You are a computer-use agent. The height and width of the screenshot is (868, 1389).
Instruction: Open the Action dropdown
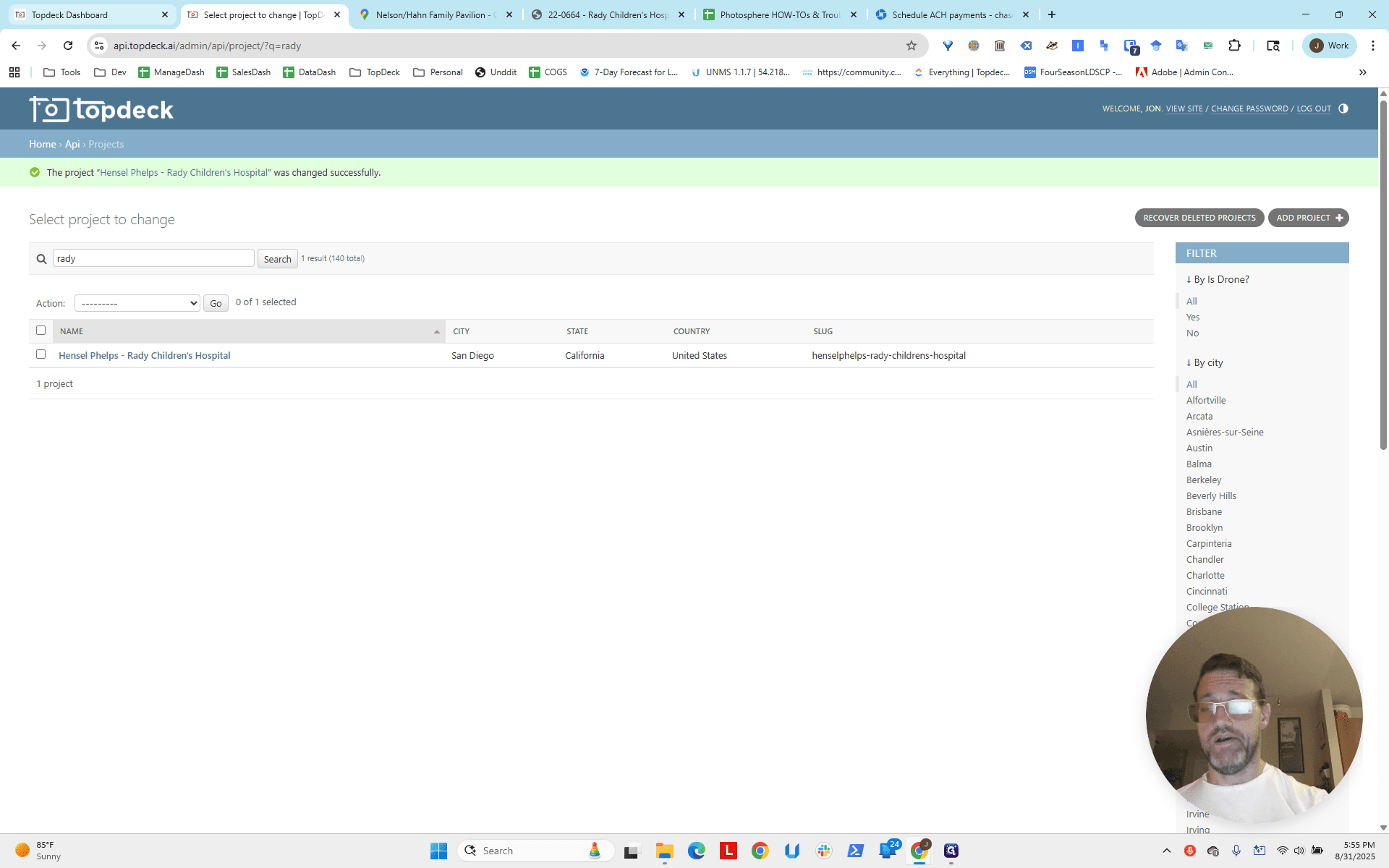(x=137, y=303)
